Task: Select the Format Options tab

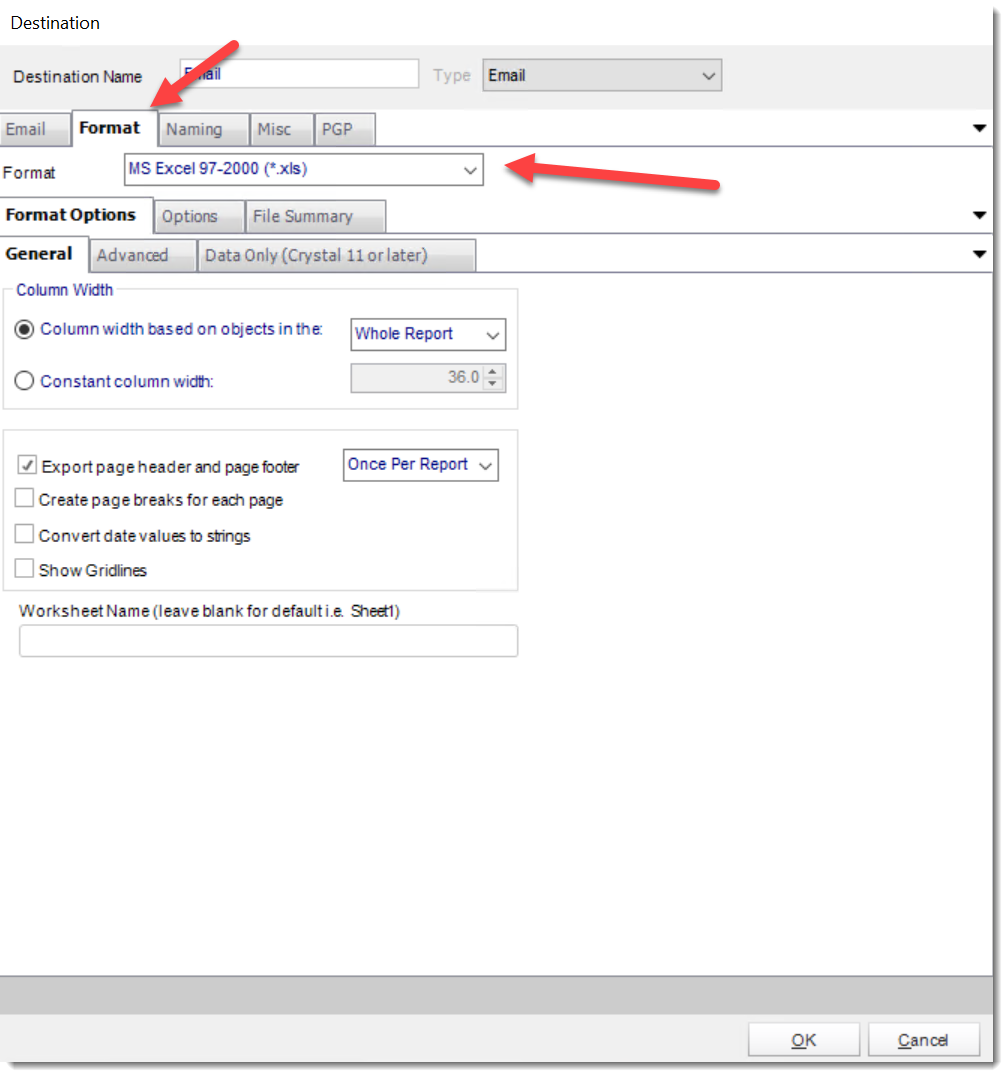Action: tap(76, 216)
